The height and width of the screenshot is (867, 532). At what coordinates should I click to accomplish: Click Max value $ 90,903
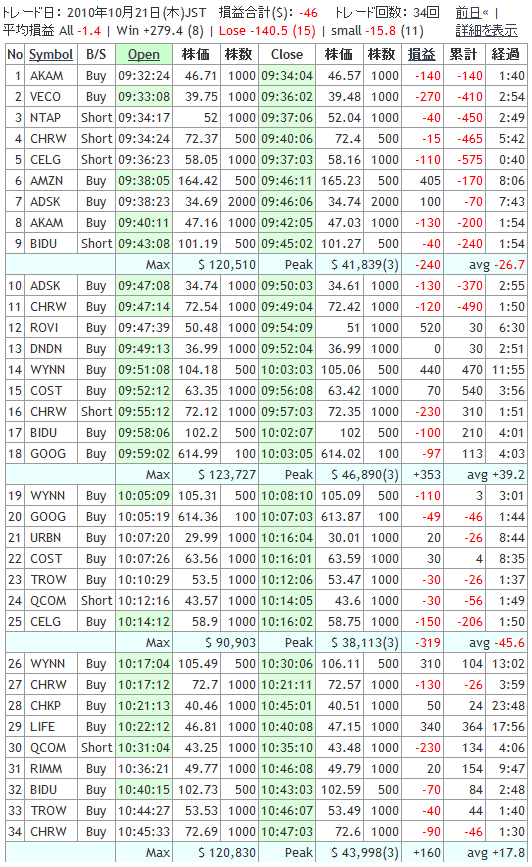pos(230,643)
